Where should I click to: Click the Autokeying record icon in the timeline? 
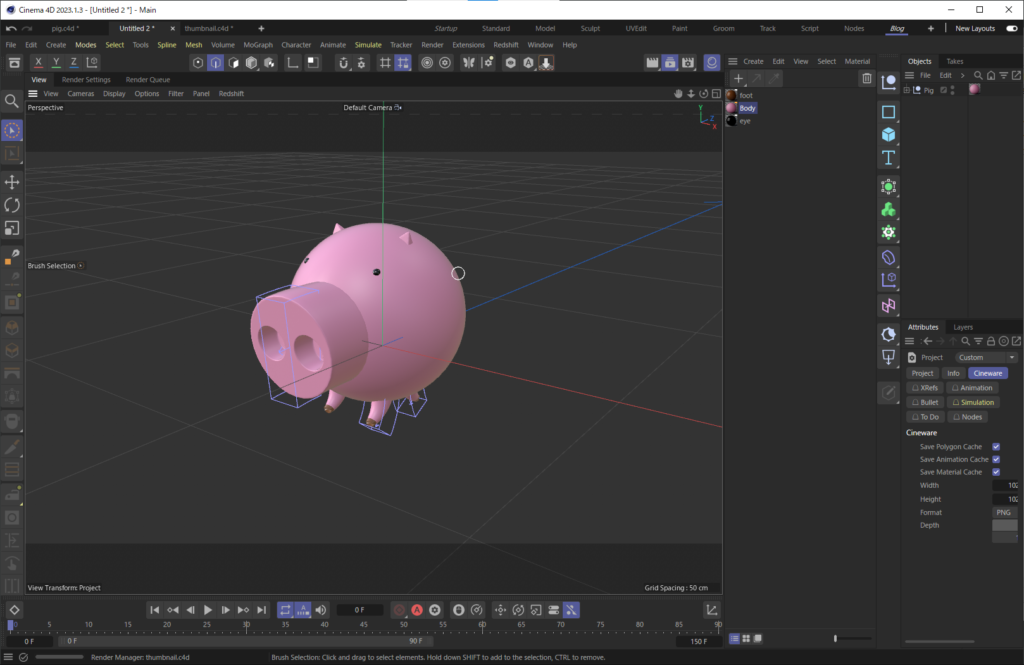(417, 610)
